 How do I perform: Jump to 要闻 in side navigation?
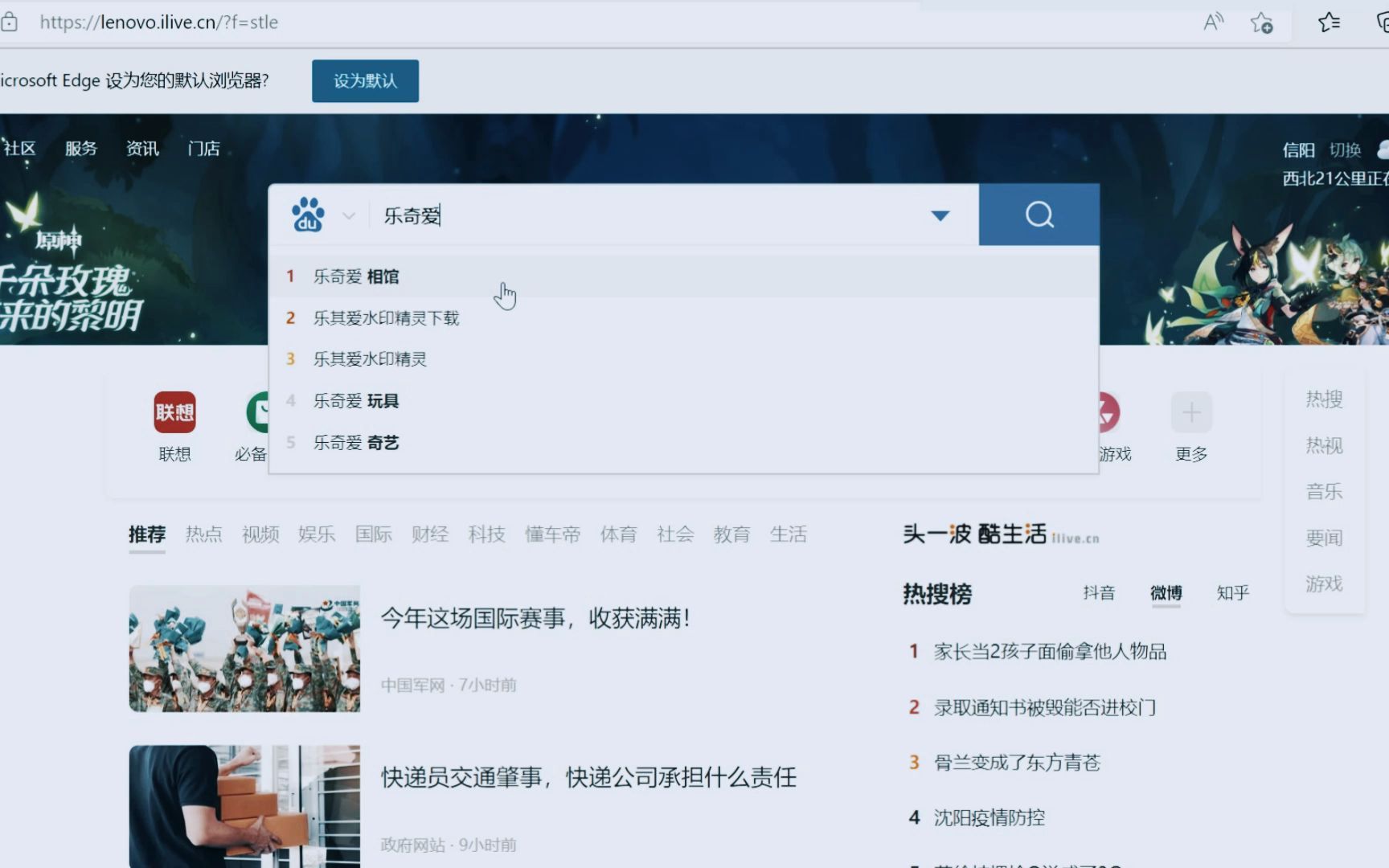pyautogui.click(x=1325, y=538)
